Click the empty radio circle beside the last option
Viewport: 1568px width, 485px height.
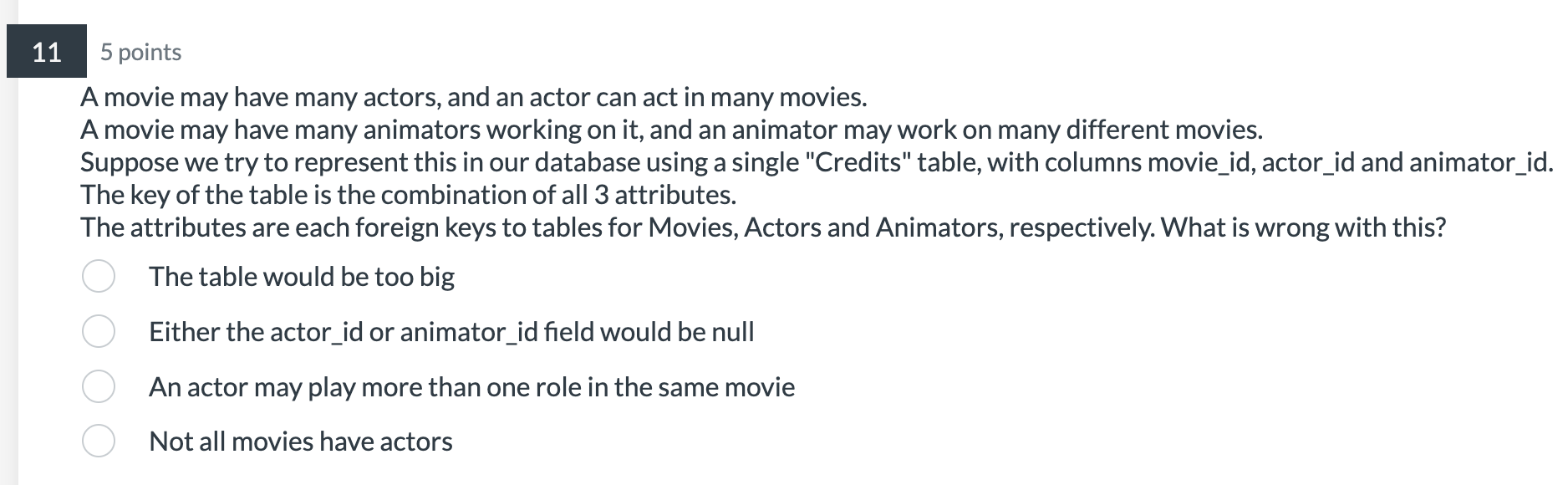click(x=99, y=441)
